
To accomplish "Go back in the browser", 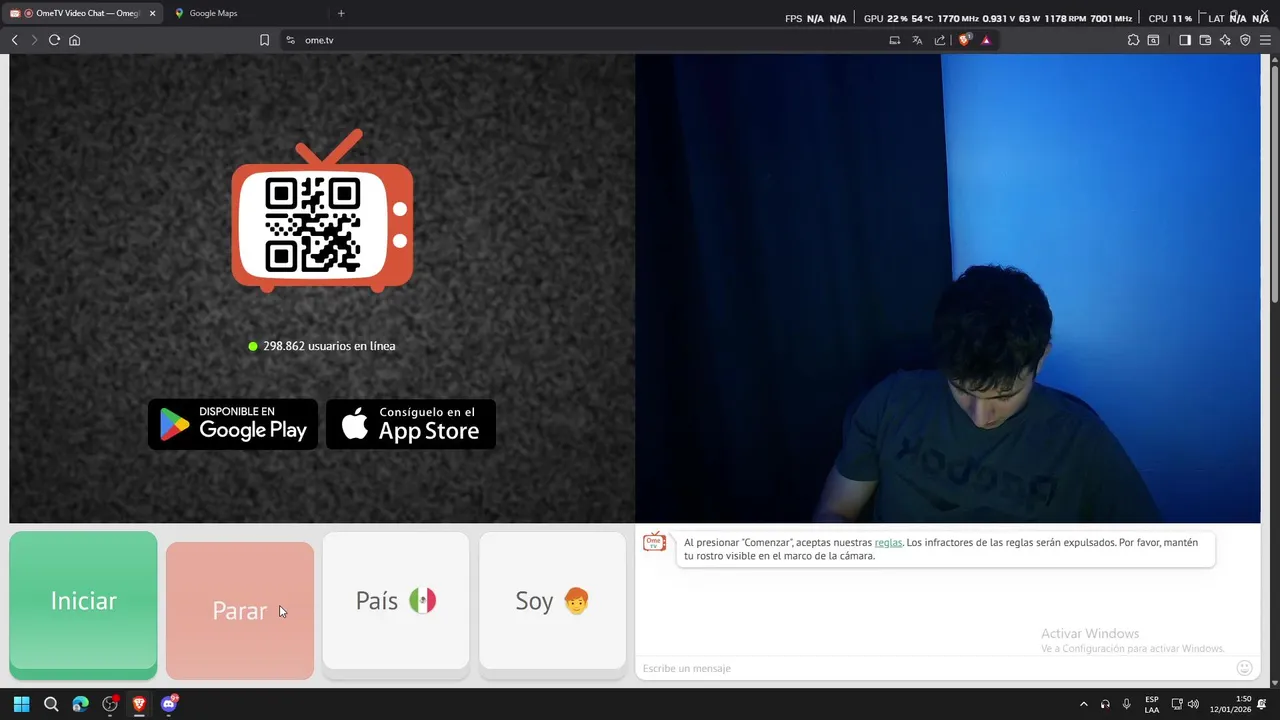I will point(14,40).
